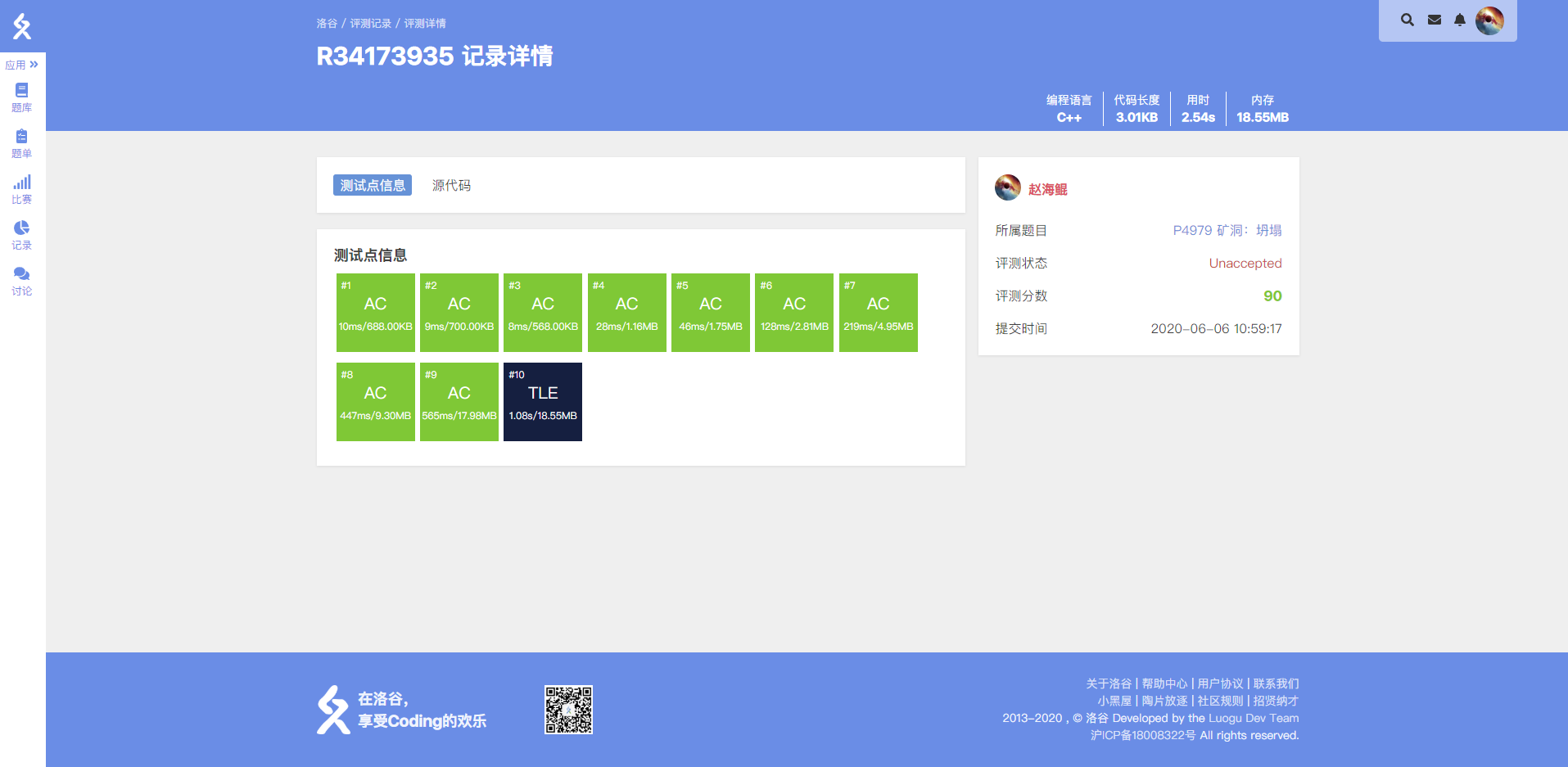Image resolution: width=1568 pixels, height=767 pixels.
Task: Open the 讨论 discussion icon
Action: click(22, 280)
